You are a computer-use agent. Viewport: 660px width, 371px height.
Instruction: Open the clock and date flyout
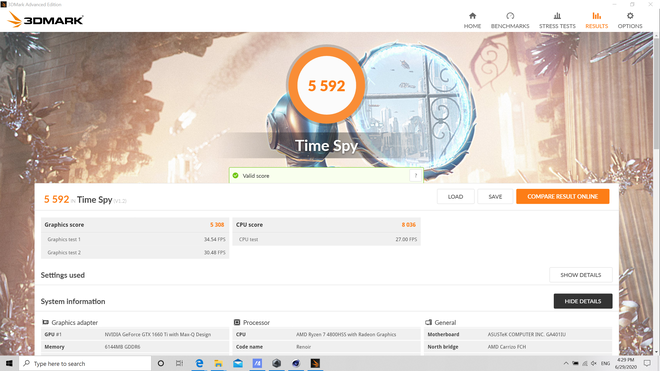[625, 363]
